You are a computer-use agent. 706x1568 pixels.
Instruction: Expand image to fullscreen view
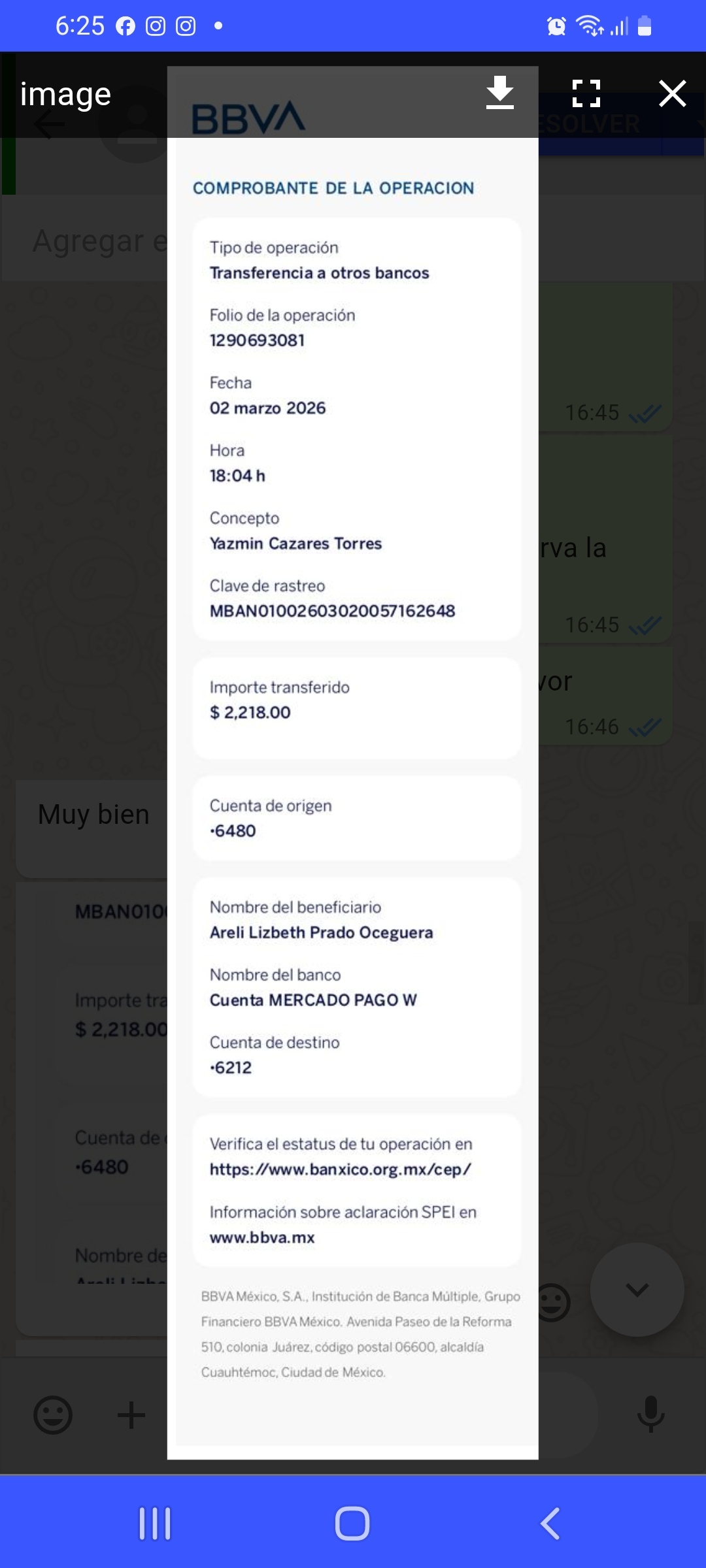pos(586,93)
